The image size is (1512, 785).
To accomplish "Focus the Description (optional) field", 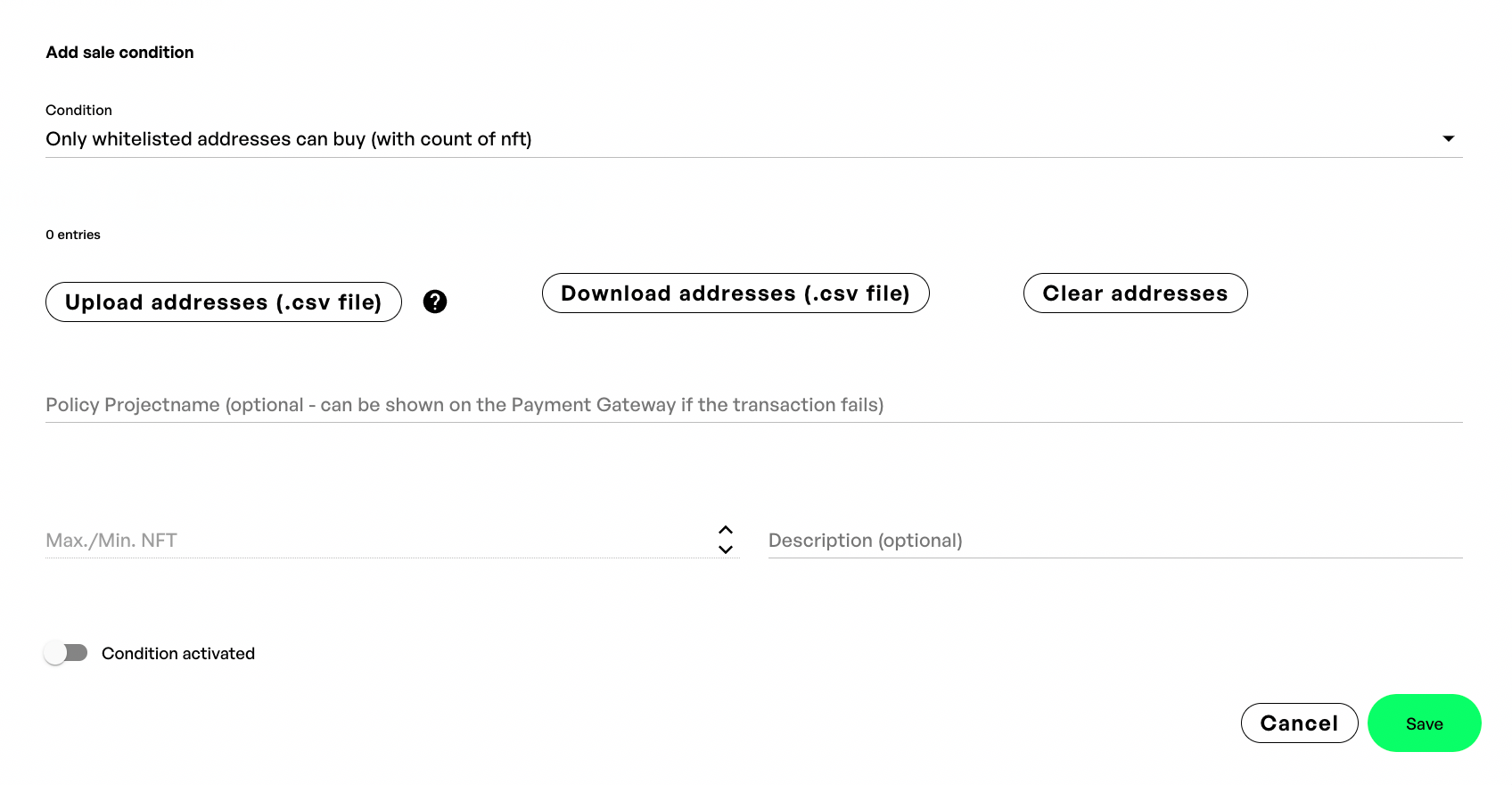I will (1114, 541).
